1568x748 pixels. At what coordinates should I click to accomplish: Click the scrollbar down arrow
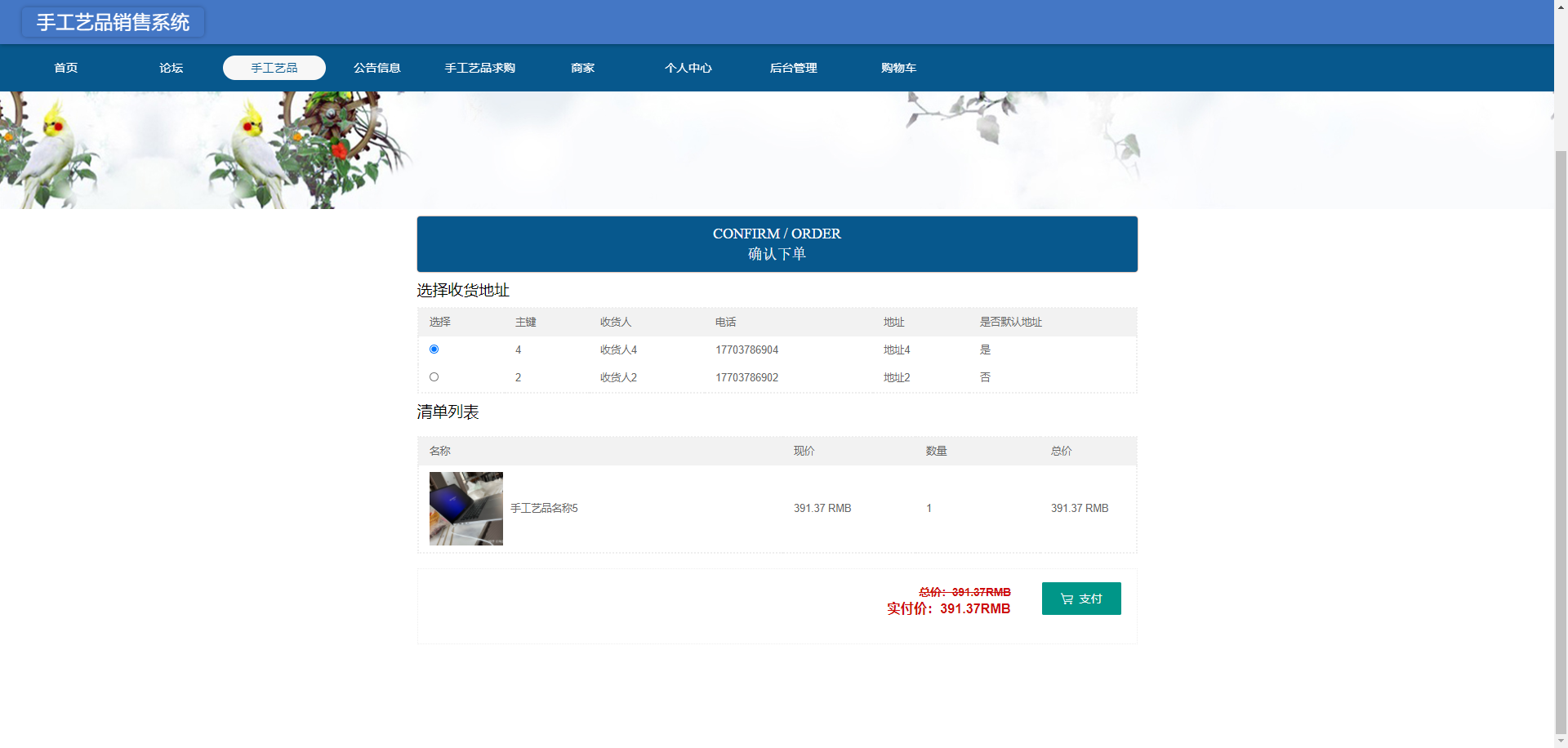click(1561, 741)
